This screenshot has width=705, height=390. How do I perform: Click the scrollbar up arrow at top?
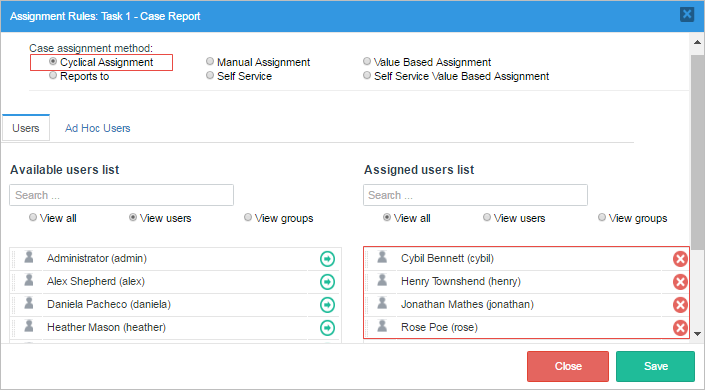pos(697,42)
